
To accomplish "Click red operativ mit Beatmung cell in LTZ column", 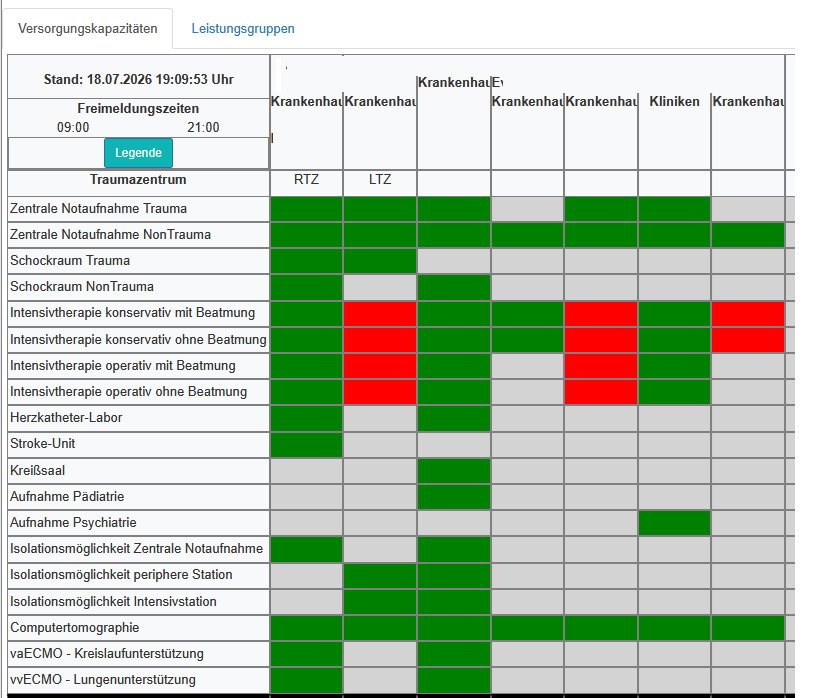I will click(380, 366).
